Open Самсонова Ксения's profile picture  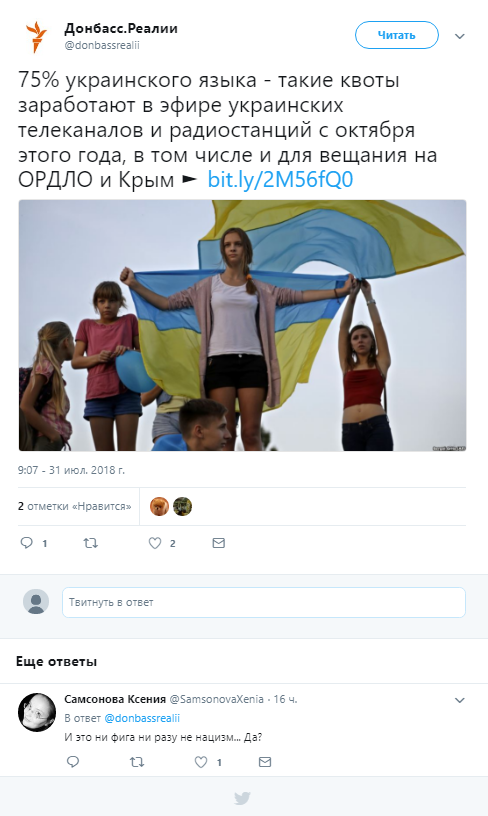tap(37, 712)
